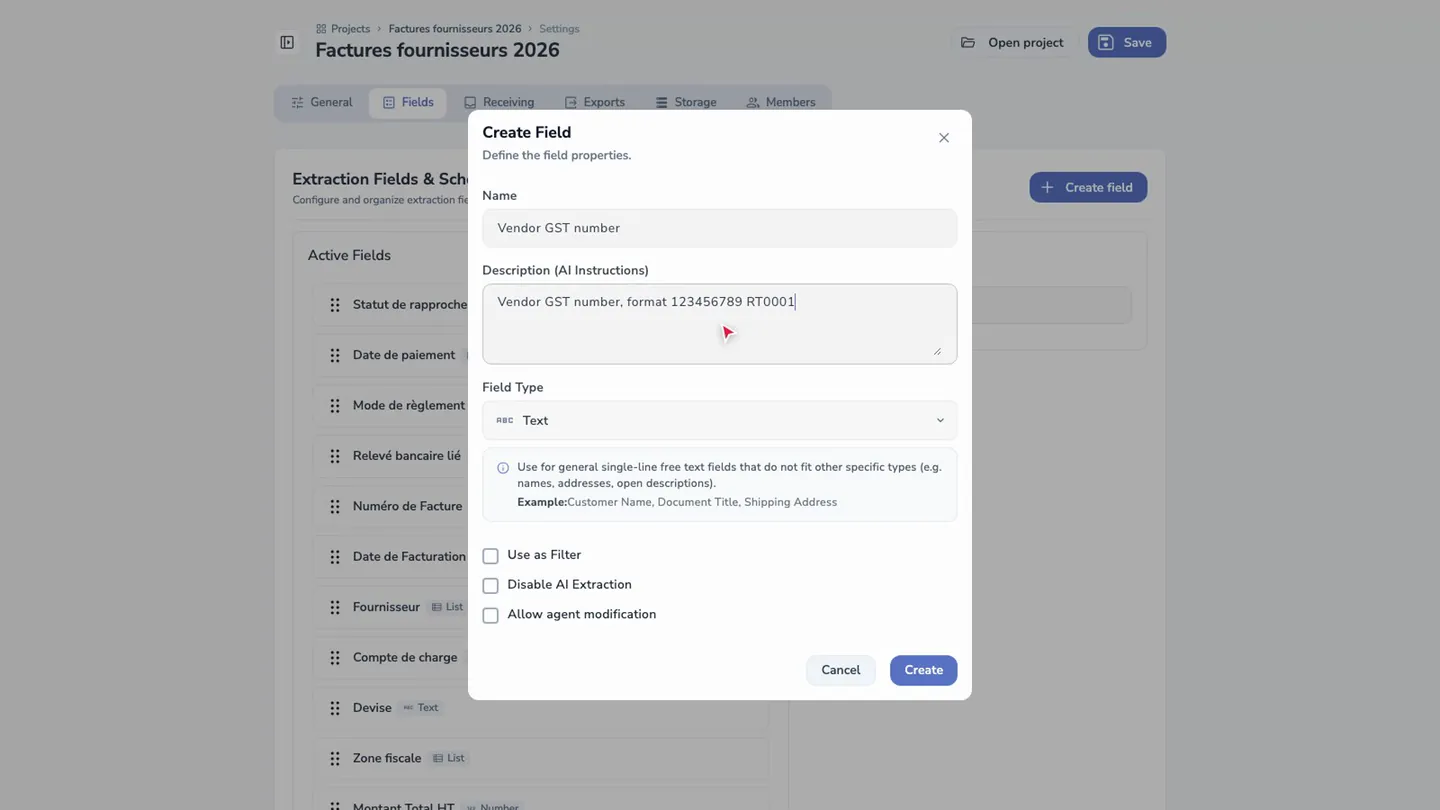Viewport: 1440px width, 810px height.
Task: Select the Fields tab
Action: point(408,103)
